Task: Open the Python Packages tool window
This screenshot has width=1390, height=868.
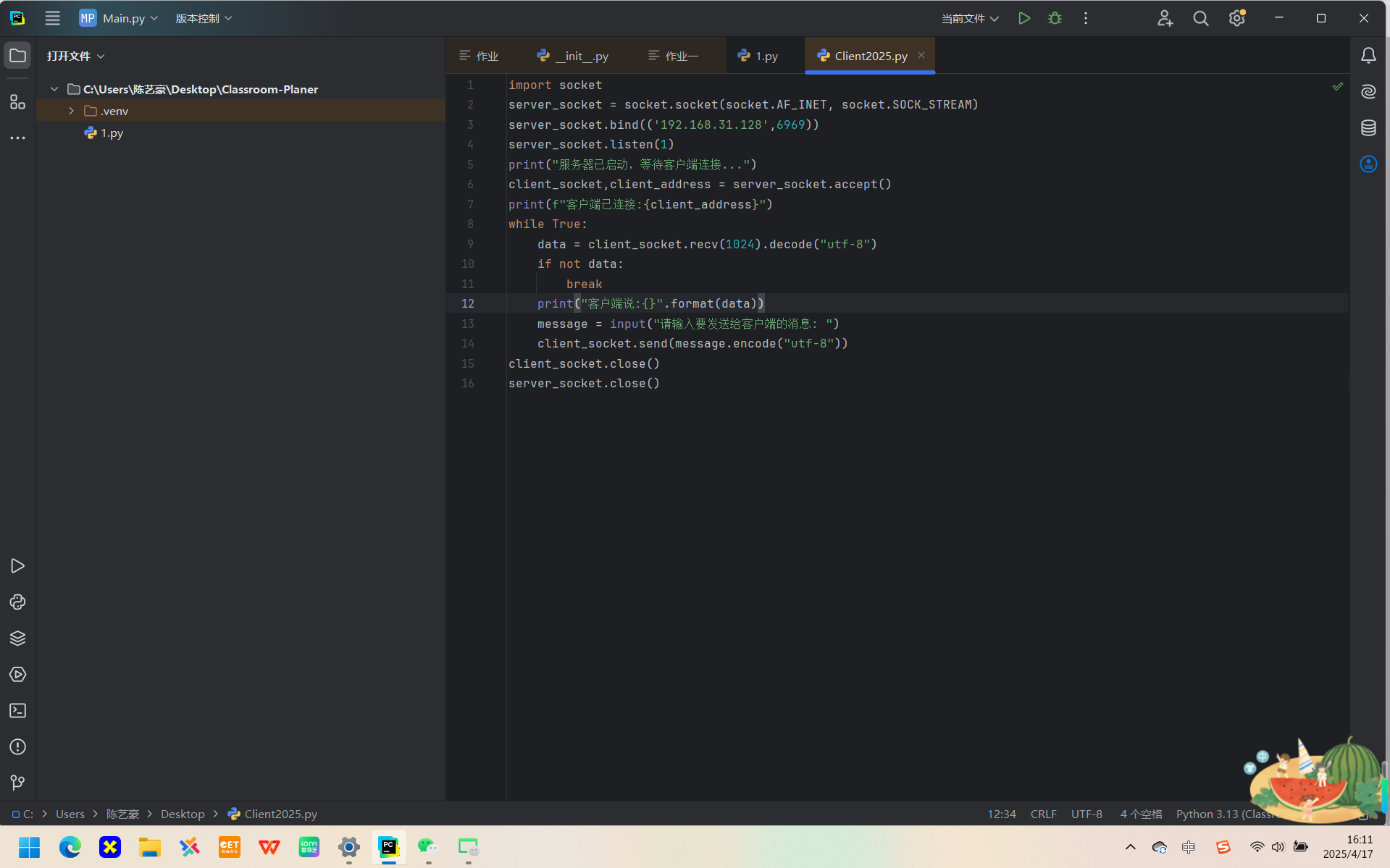Action: [17, 638]
